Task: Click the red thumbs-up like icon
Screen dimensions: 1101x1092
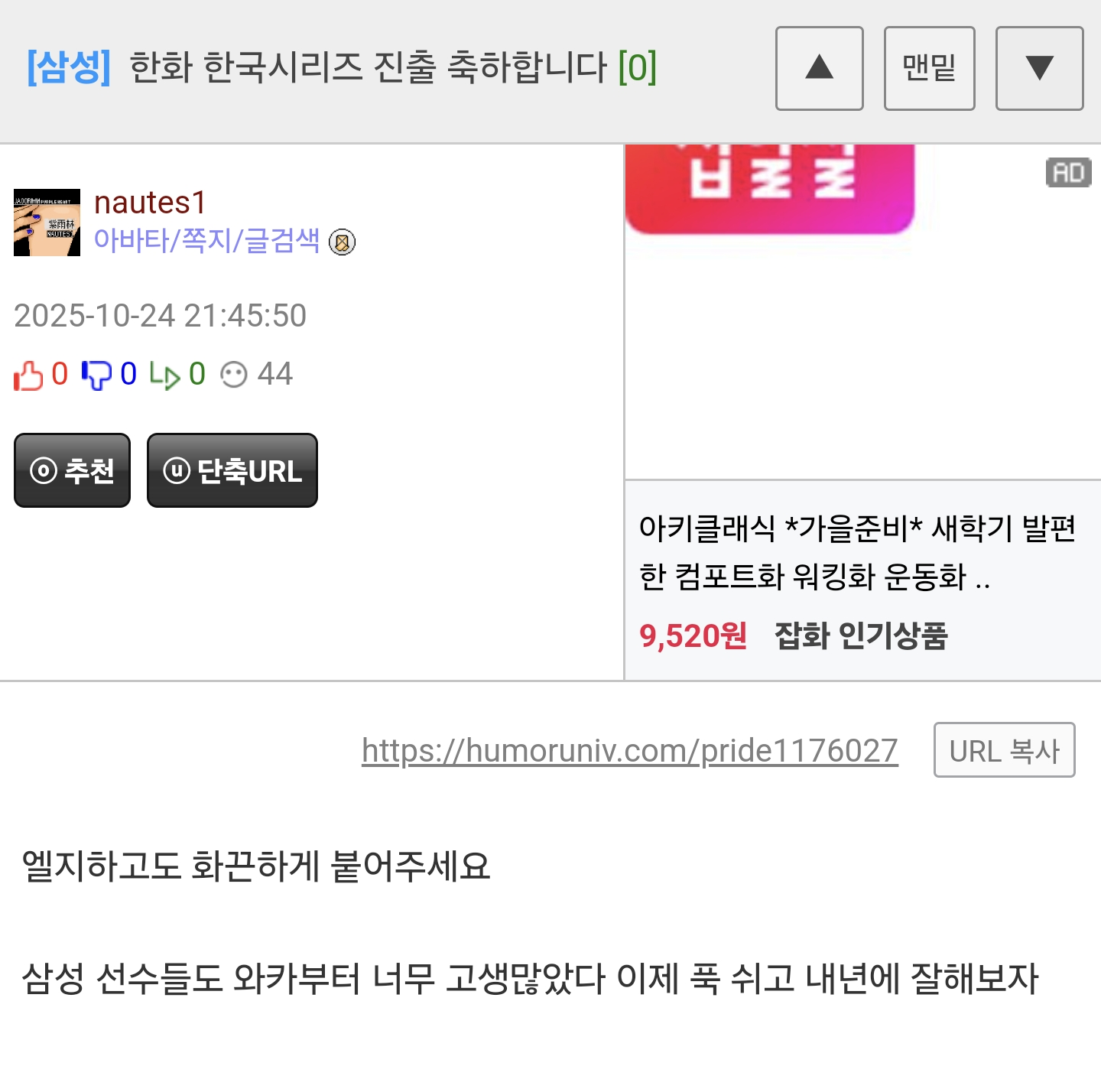Action: click(28, 375)
